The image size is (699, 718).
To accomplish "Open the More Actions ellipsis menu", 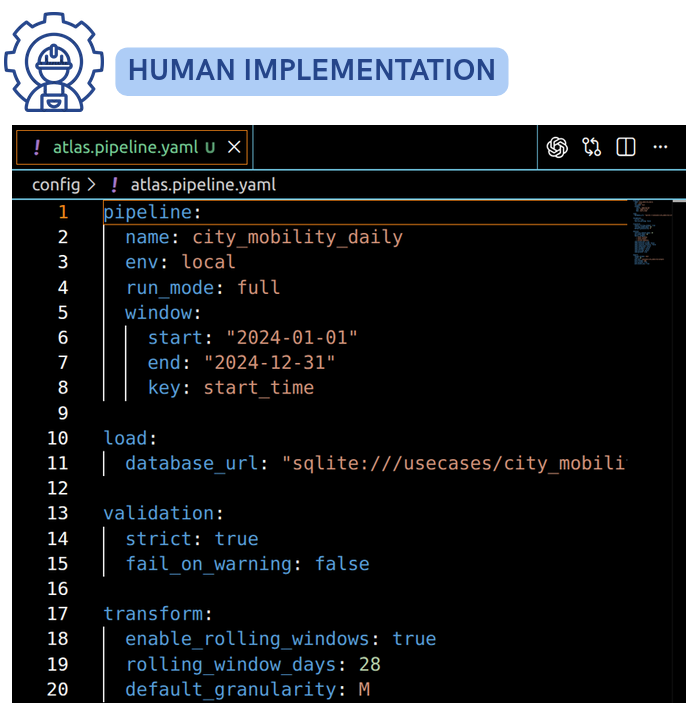I will coord(660,147).
